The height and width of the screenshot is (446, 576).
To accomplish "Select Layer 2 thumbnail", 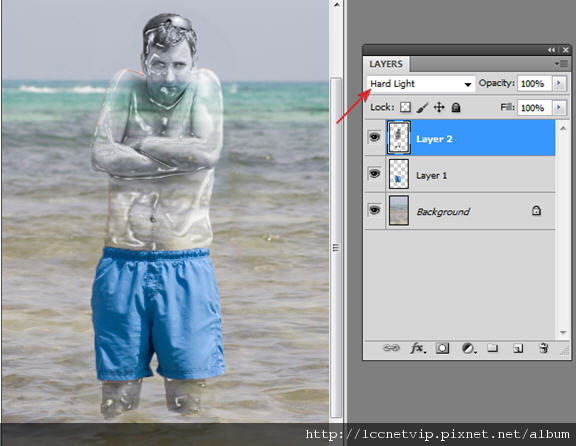I will tap(399, 137).
